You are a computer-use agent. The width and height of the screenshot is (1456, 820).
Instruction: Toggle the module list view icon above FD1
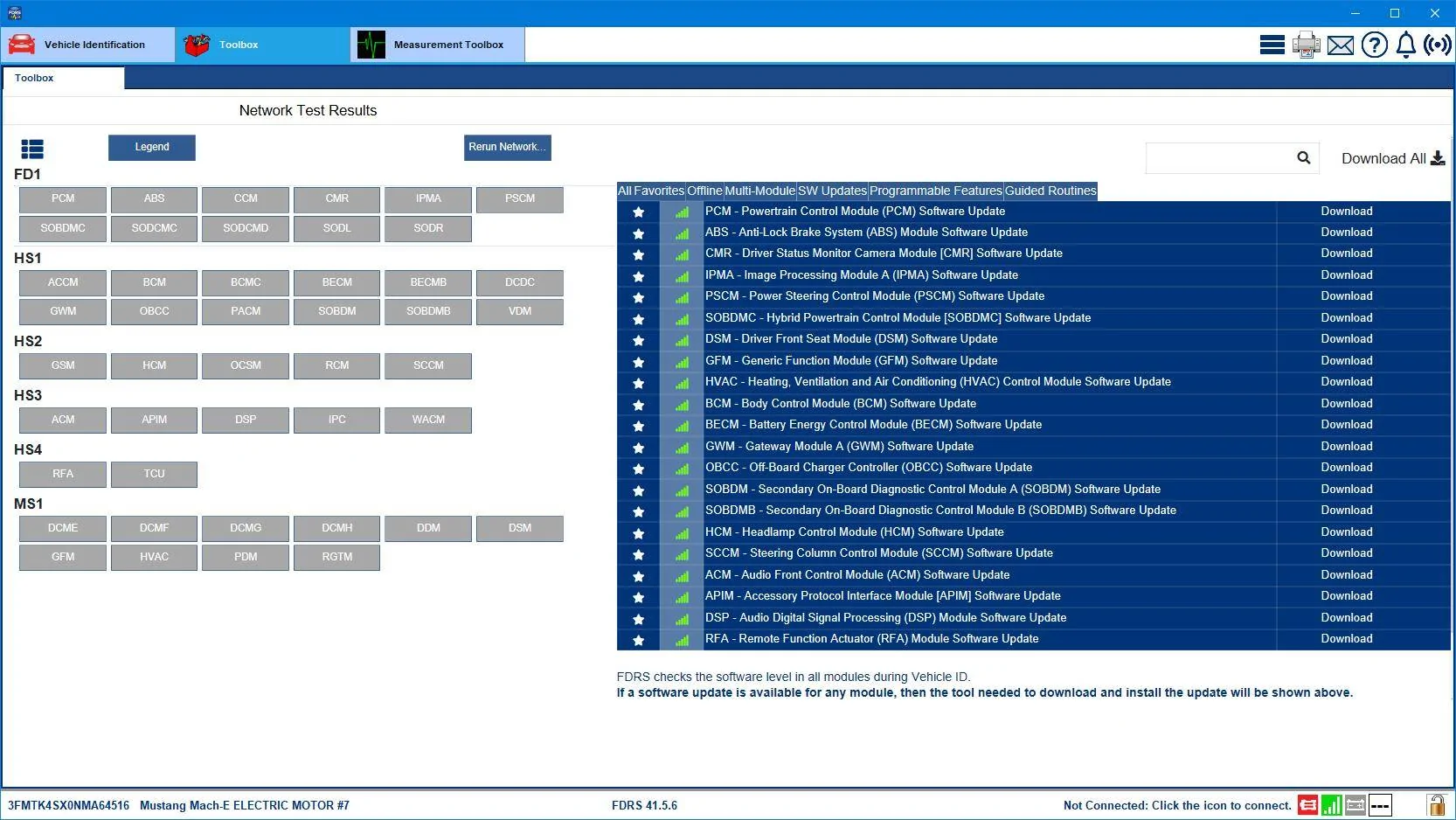(x=32, y=149)
